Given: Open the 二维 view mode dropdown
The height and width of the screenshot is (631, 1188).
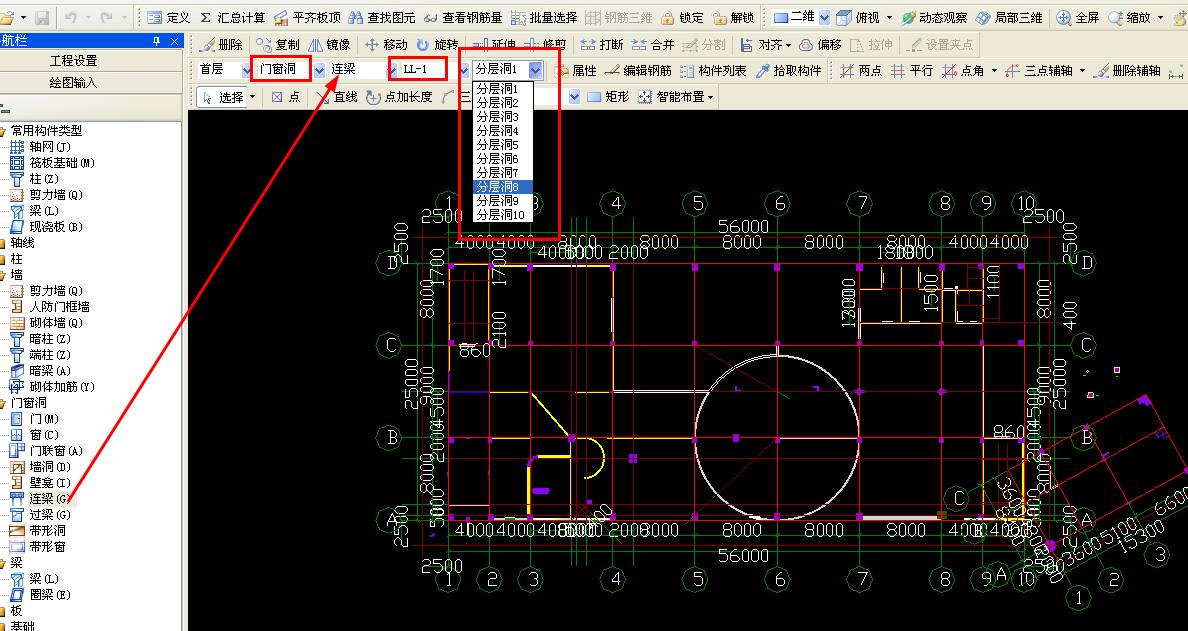Looking at the screenshot, I should point(824,17).
